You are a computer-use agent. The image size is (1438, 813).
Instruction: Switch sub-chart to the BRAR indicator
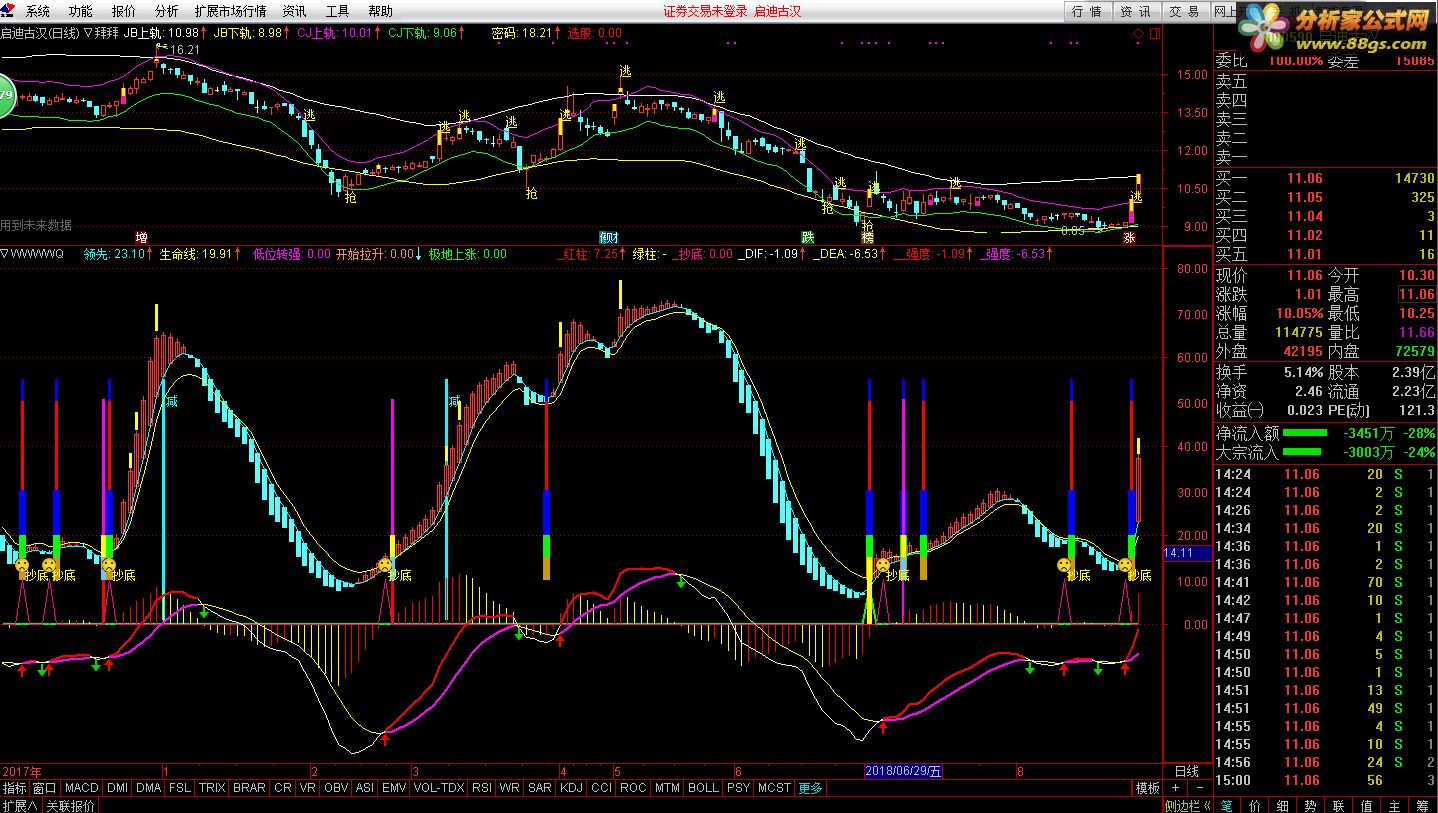pos(249,788)
